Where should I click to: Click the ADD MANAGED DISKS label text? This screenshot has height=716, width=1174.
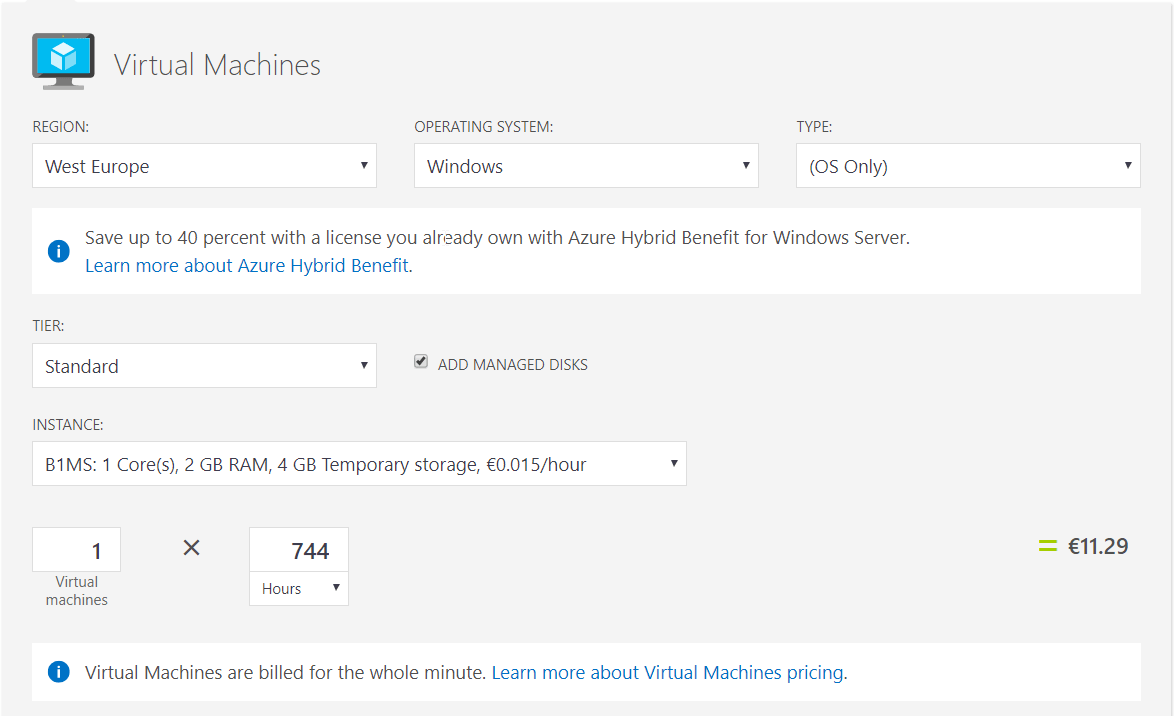click(512, 365)
